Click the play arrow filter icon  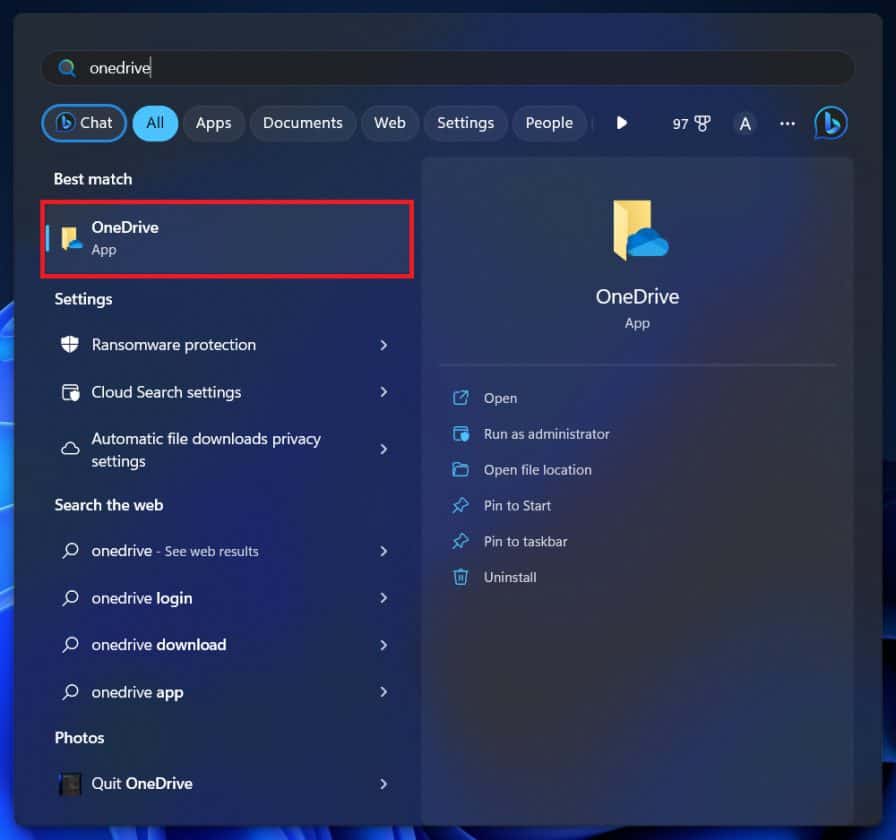point(621,123)
